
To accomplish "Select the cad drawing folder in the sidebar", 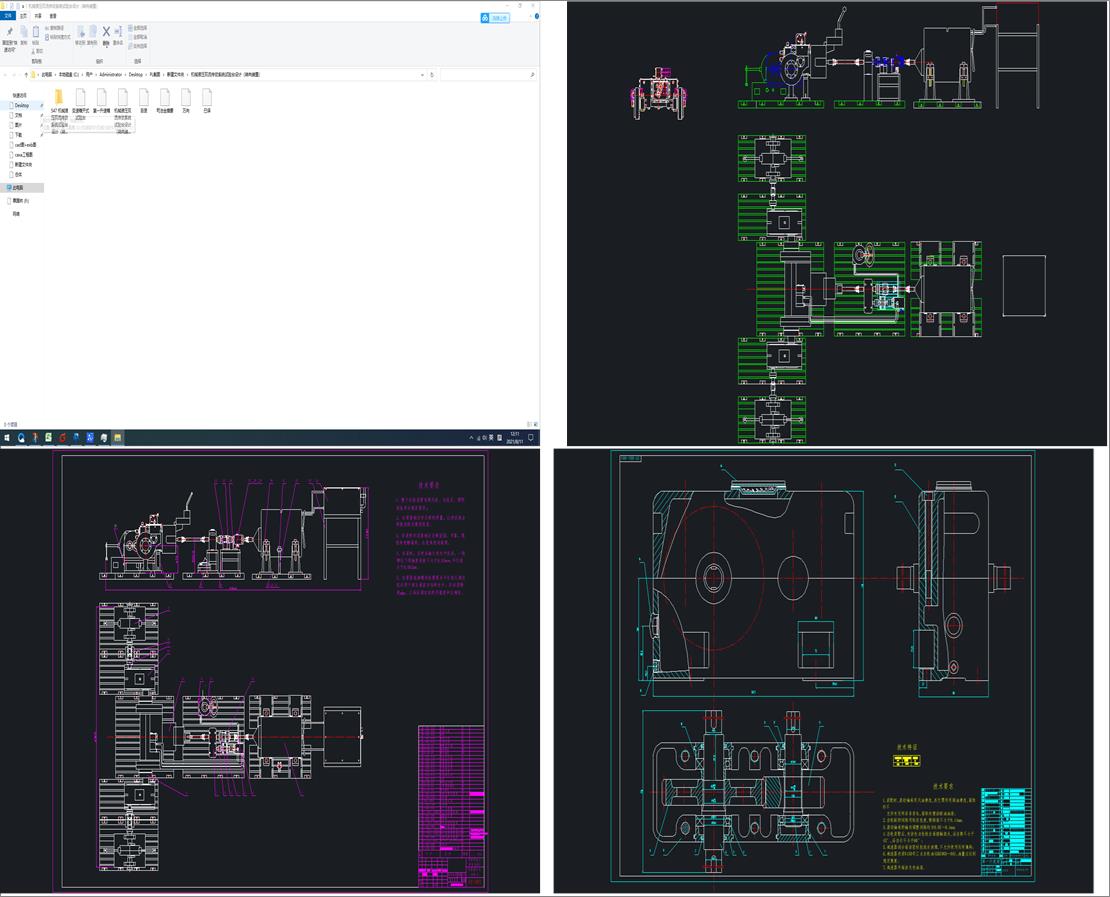I will pyautogui.click(x=21, y=144).
